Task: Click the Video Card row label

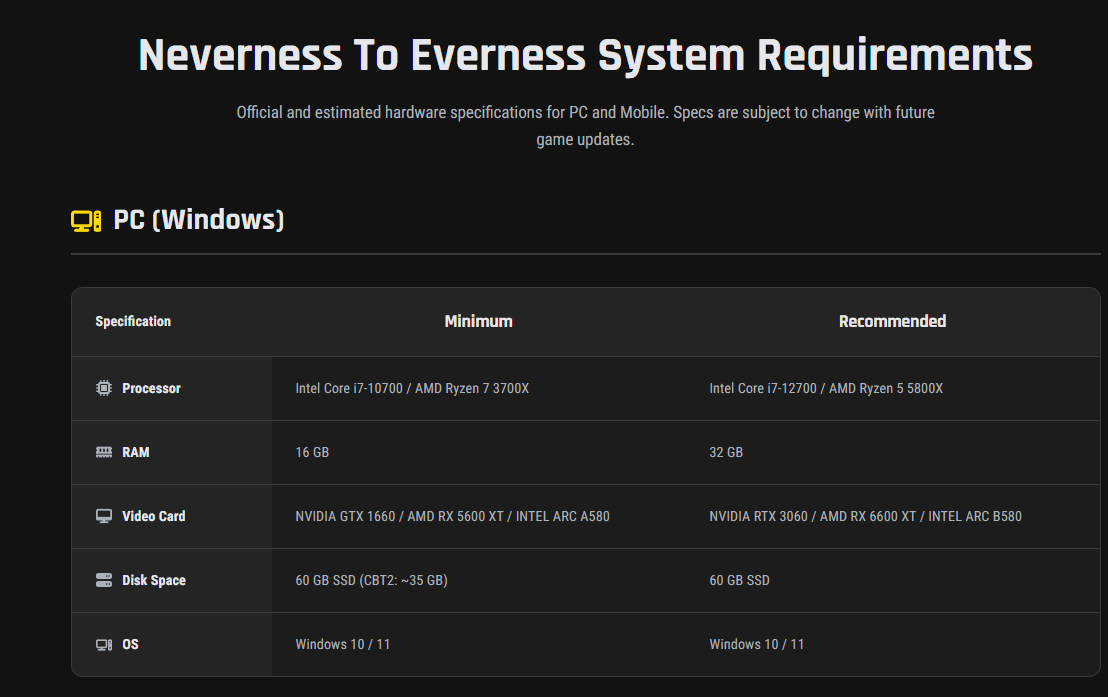Action: coord(153,516)
